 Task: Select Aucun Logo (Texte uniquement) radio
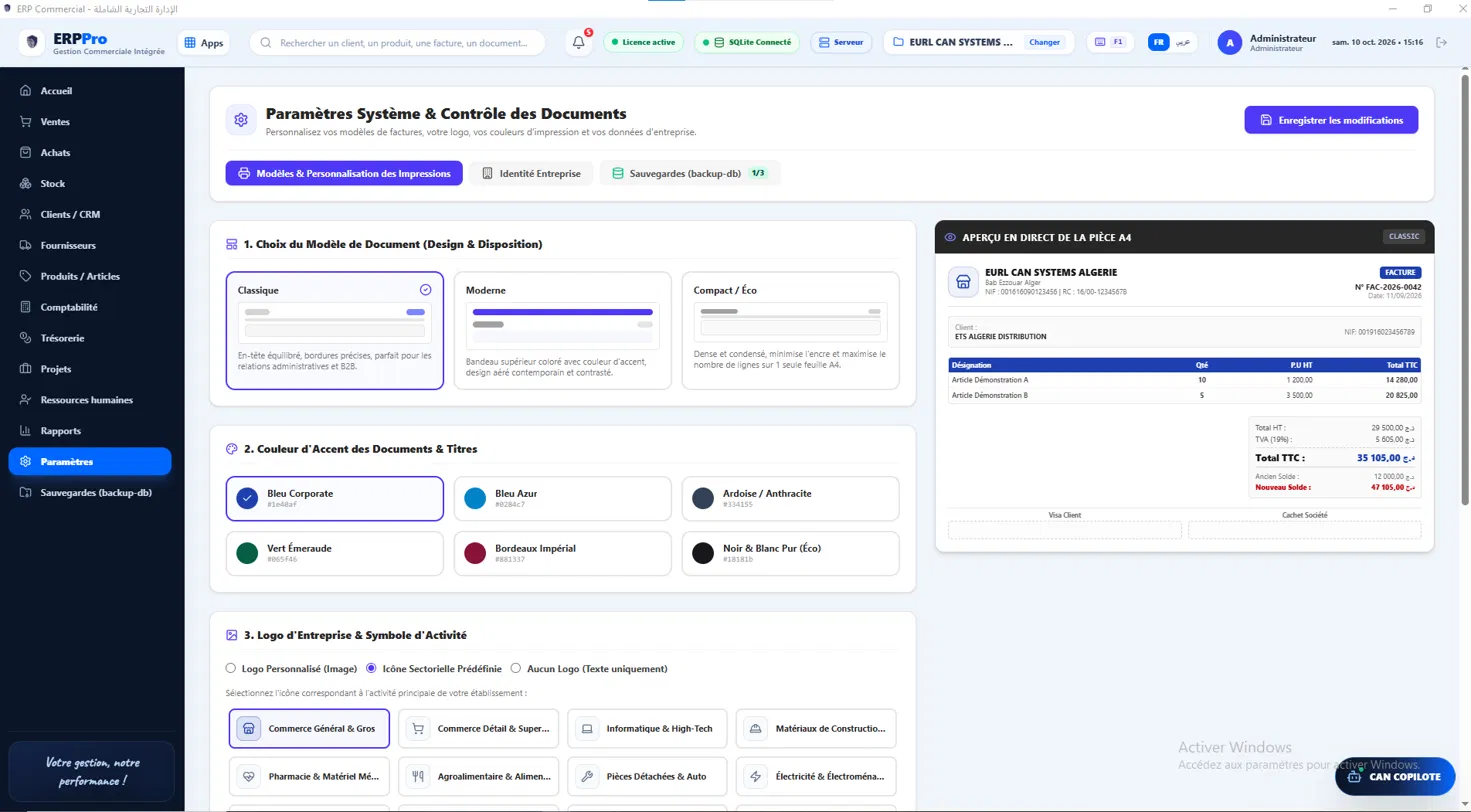(x=516, y=668)
